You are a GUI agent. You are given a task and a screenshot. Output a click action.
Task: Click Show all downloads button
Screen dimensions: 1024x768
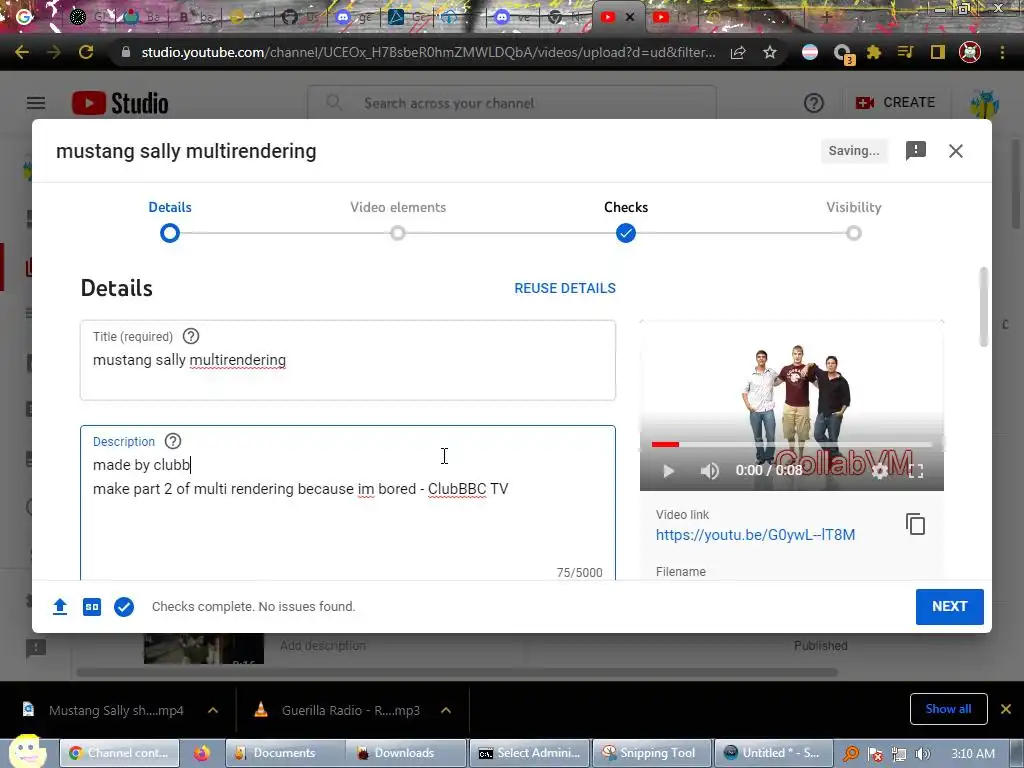948,709
